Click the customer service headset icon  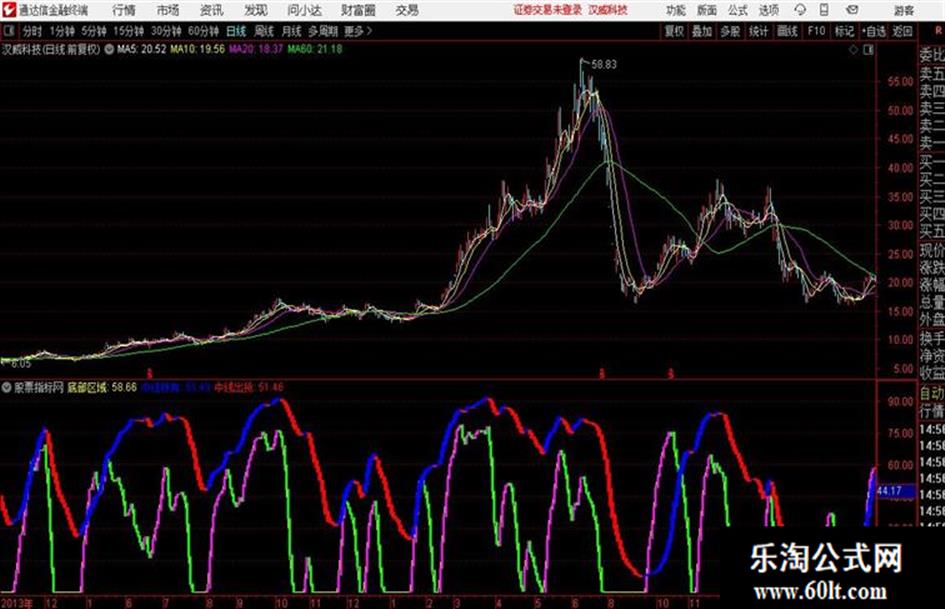tap(800, 10)
